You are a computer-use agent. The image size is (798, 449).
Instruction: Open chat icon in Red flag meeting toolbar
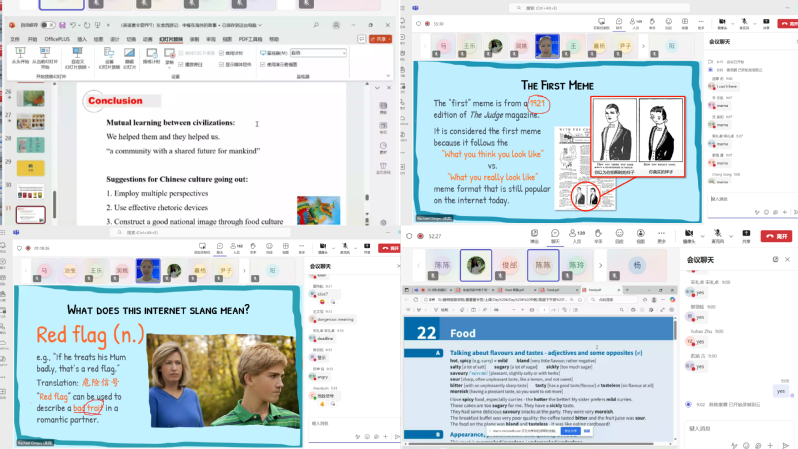coord(220,245)
